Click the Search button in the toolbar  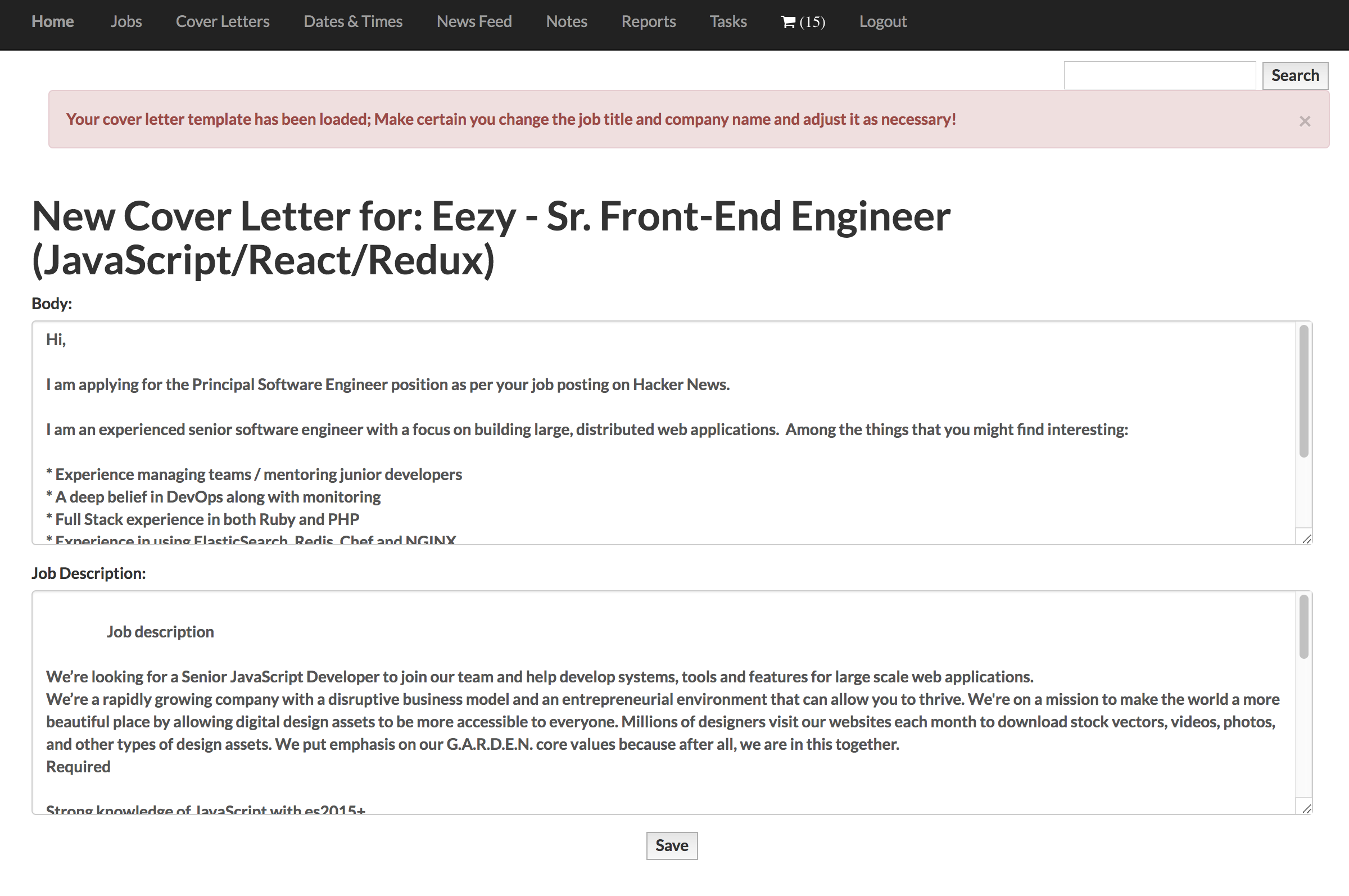click(x=1295, y=75)
